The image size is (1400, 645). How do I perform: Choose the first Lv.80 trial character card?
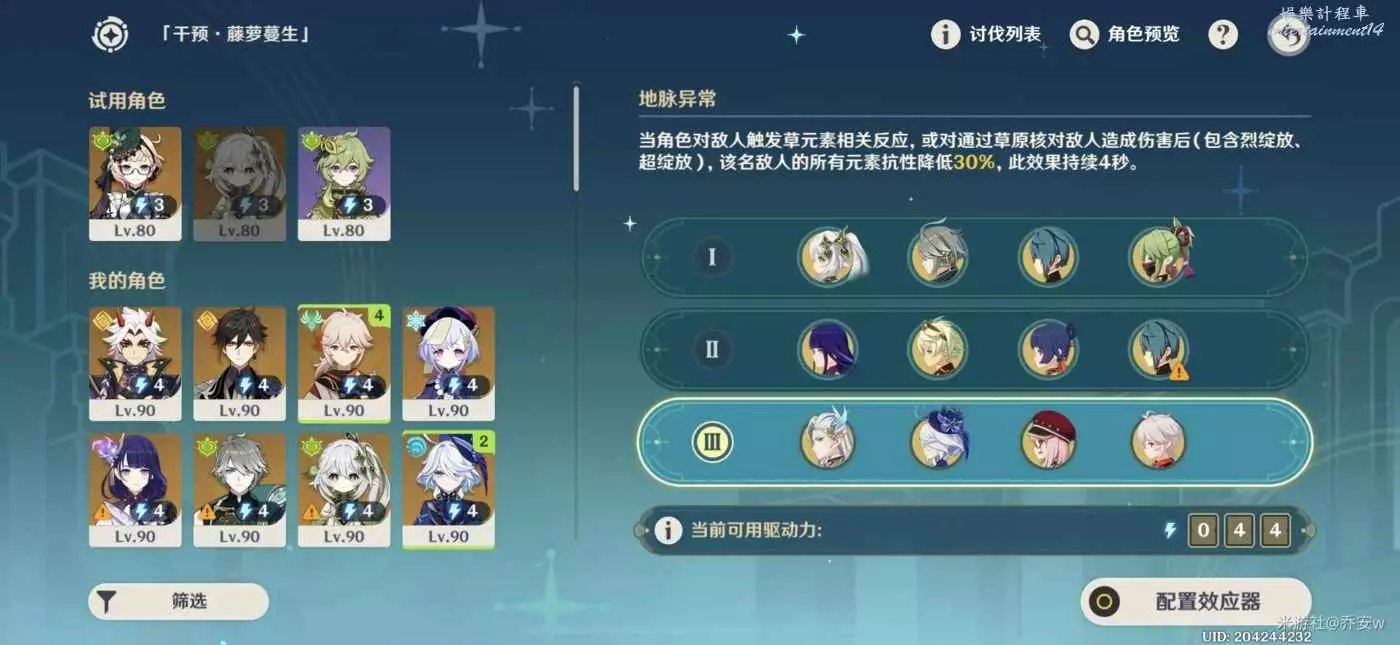tap(135, 184)
